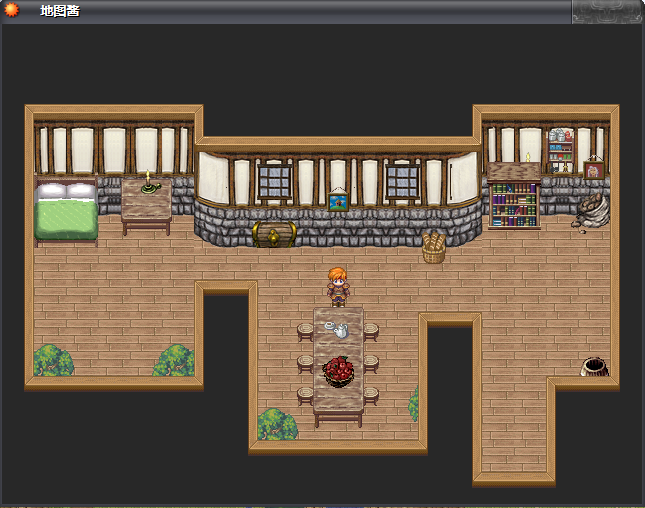The height and width of the screenshot is (508, 645).
Task: Click bush in bedroom's lower-right corner
Action: coord(174,360)
